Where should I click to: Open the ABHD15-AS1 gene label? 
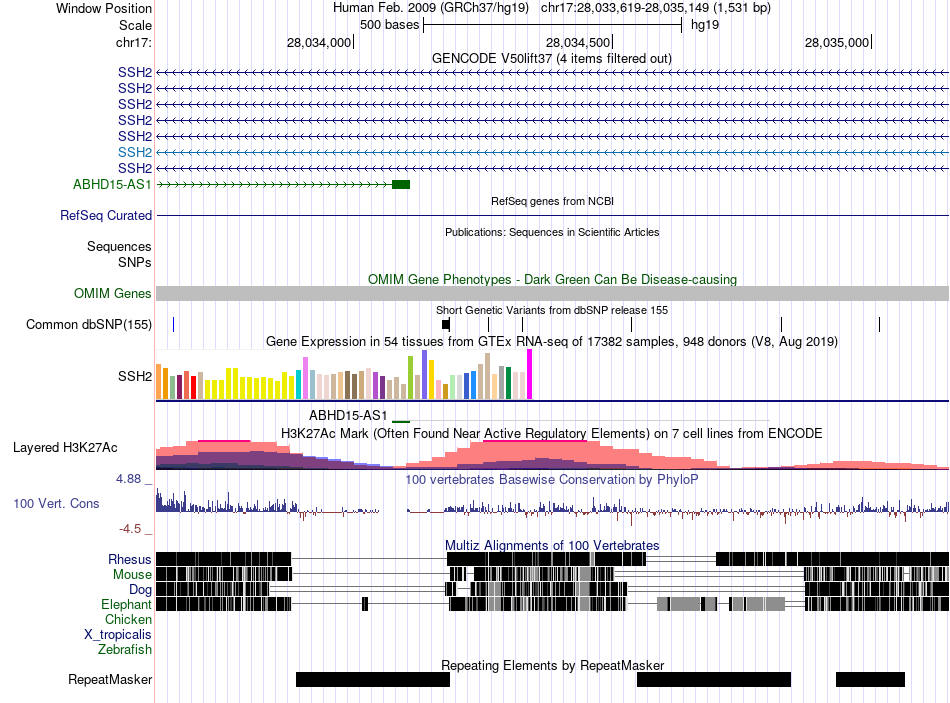112,184
